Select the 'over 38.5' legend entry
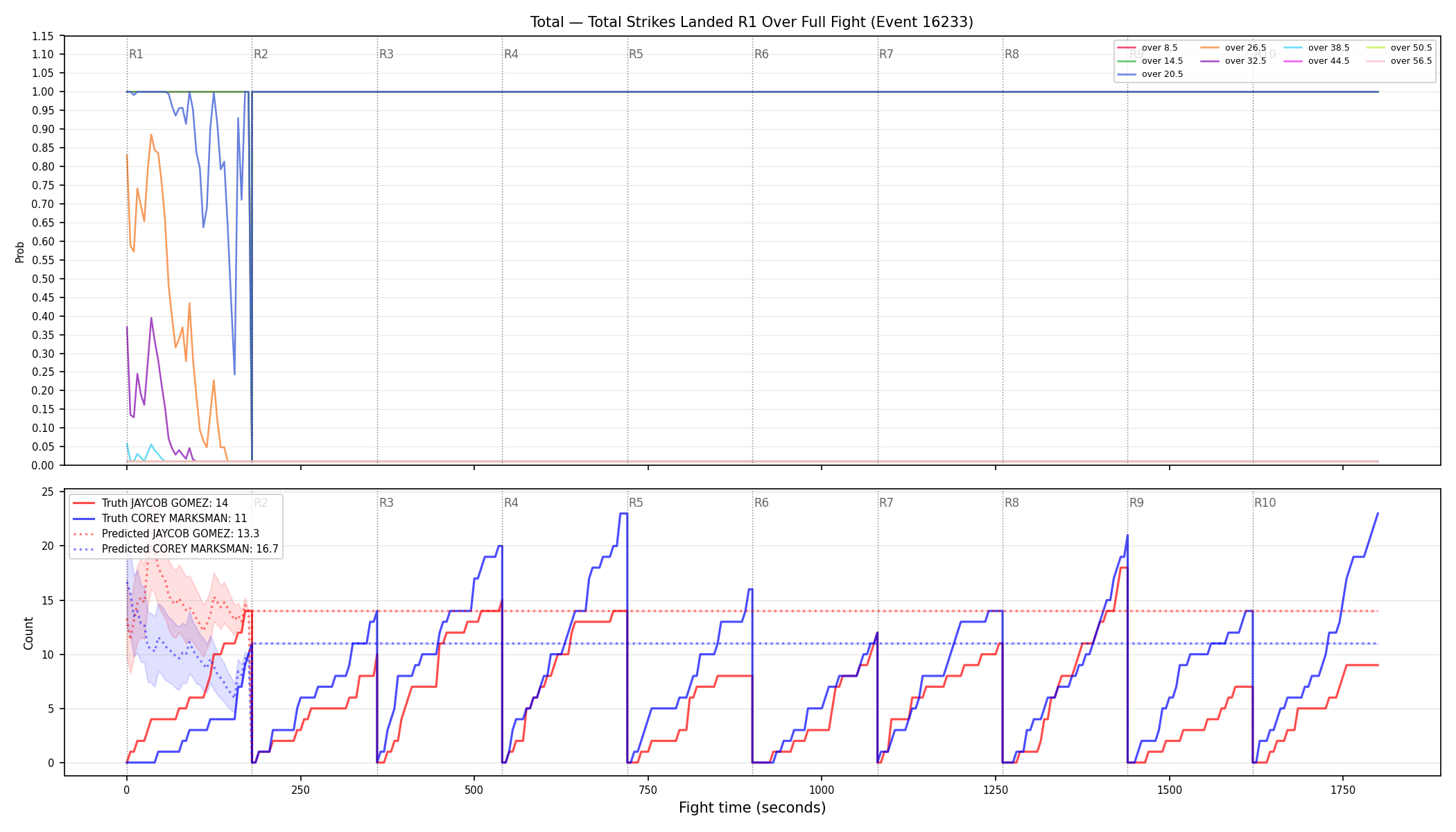The width and height of the screenshot is (1456, 832). coord(1317,48)
